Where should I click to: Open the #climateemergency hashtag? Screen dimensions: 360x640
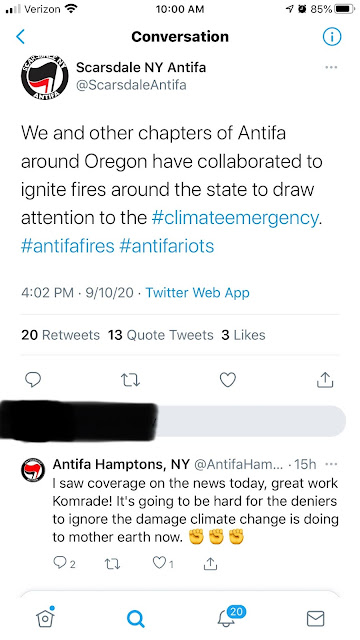coord(234,218)
